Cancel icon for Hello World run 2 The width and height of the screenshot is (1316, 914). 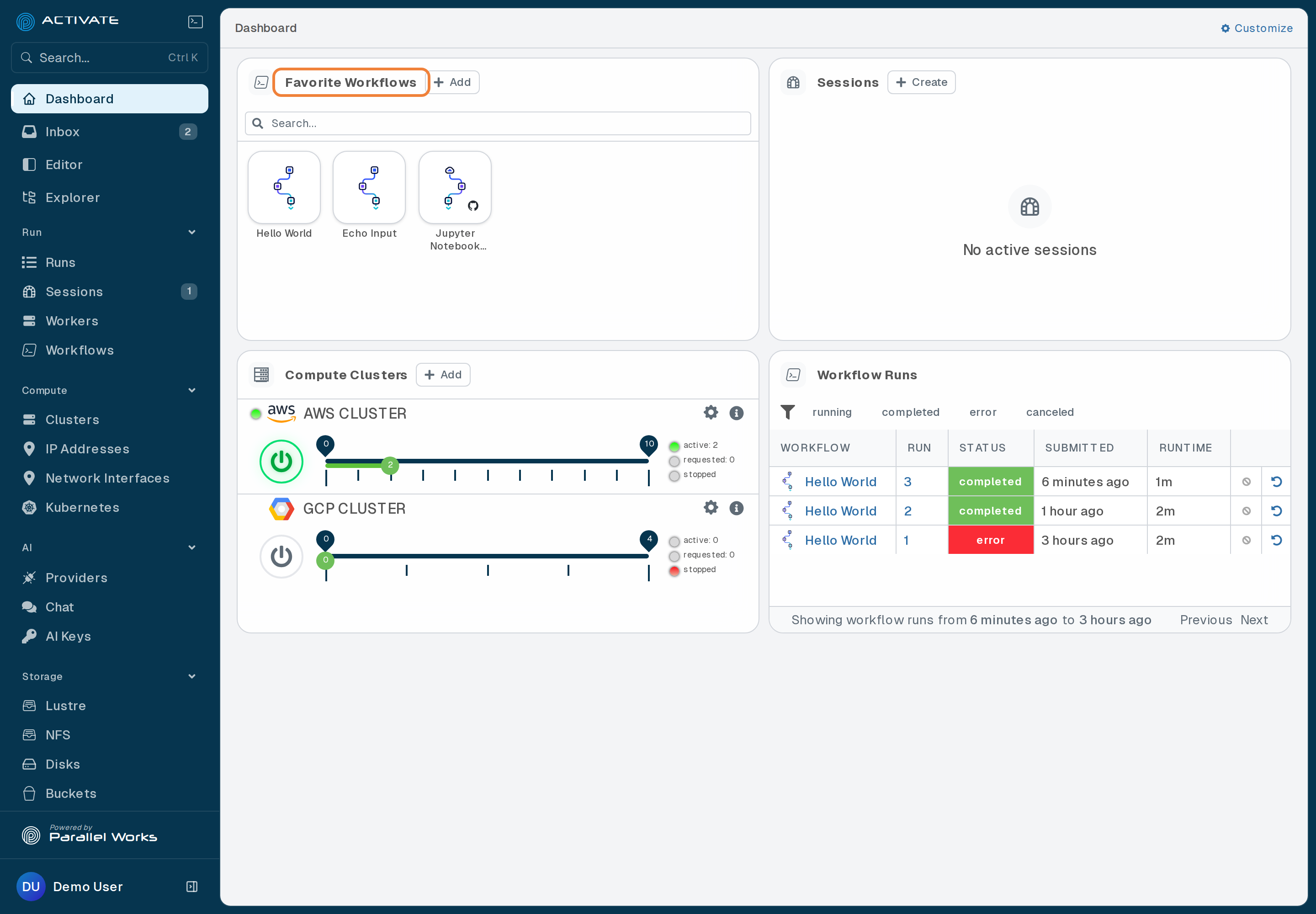click(x=1246, y=511)
